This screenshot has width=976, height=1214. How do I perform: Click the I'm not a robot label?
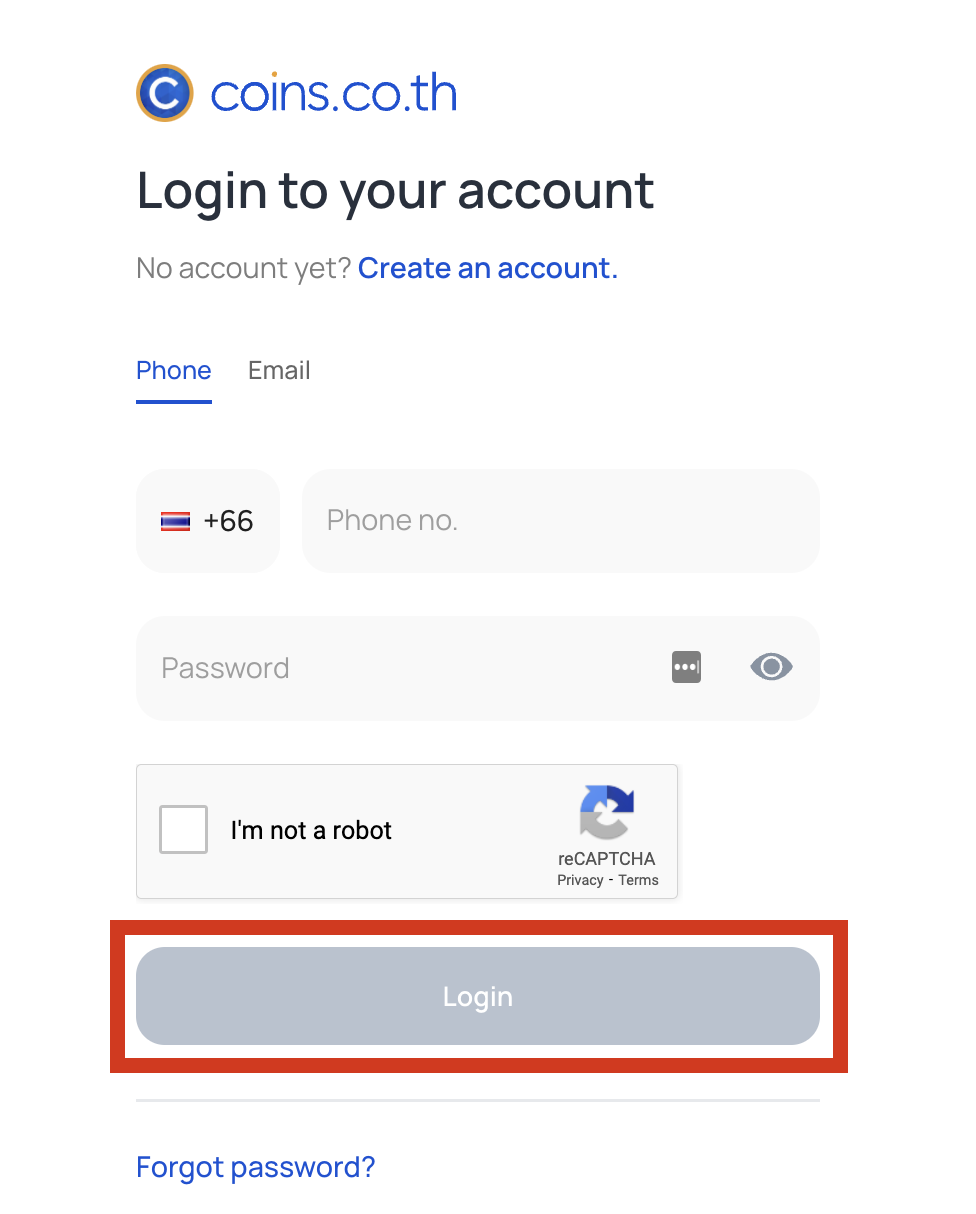pos(311,830)
